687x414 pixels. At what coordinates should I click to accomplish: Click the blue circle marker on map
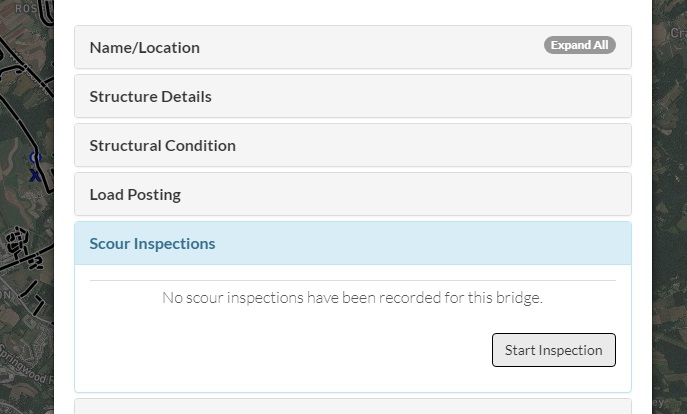[35, 157]
